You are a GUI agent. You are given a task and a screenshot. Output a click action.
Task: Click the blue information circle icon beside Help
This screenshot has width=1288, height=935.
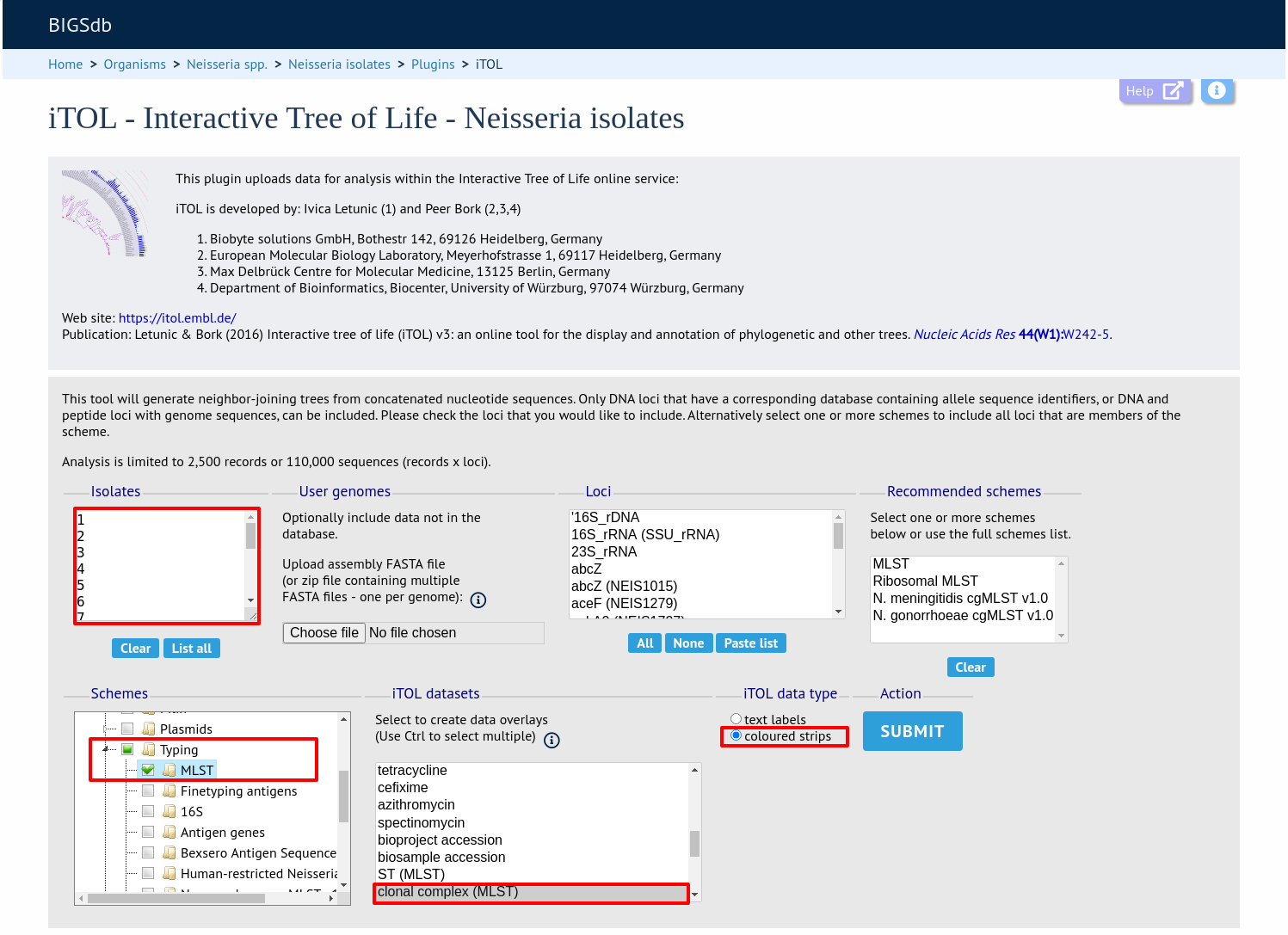(x=1217, y=90)
